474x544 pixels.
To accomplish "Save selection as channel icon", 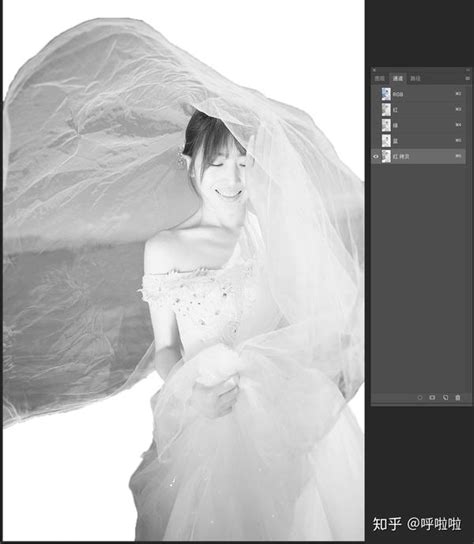I will [x=432, y=397].
